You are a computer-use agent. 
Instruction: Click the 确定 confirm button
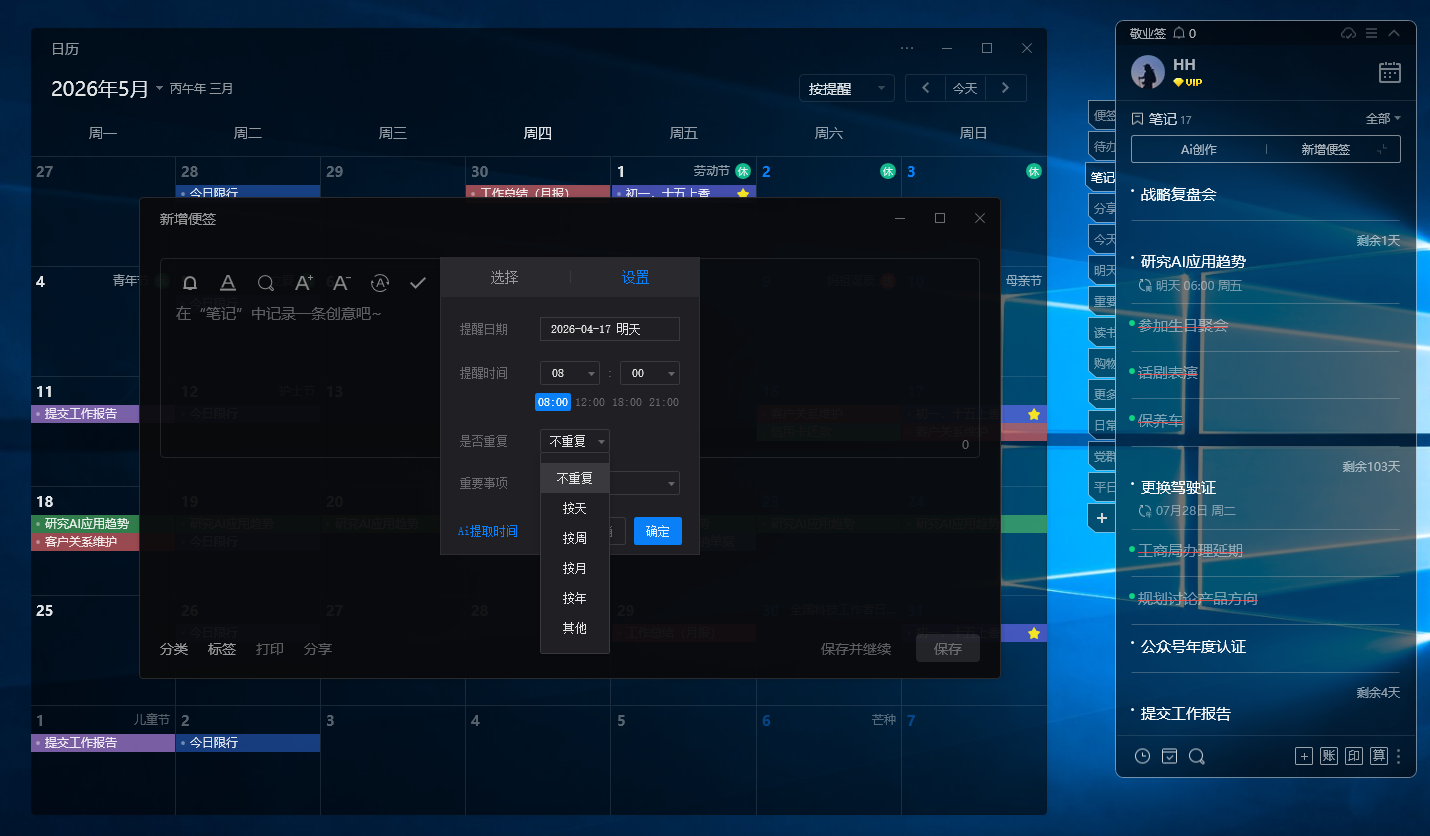pos(658,531)
